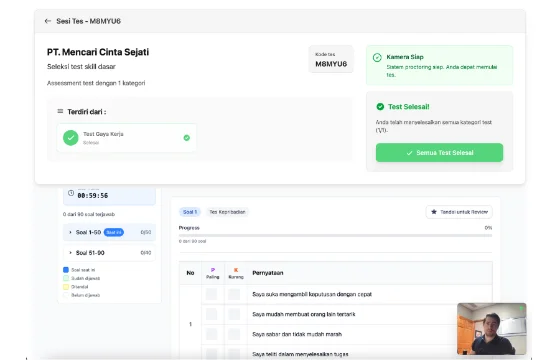Tick Paling for 'Saya mudah membuat orang lain tertarik'

click(211, 314)
